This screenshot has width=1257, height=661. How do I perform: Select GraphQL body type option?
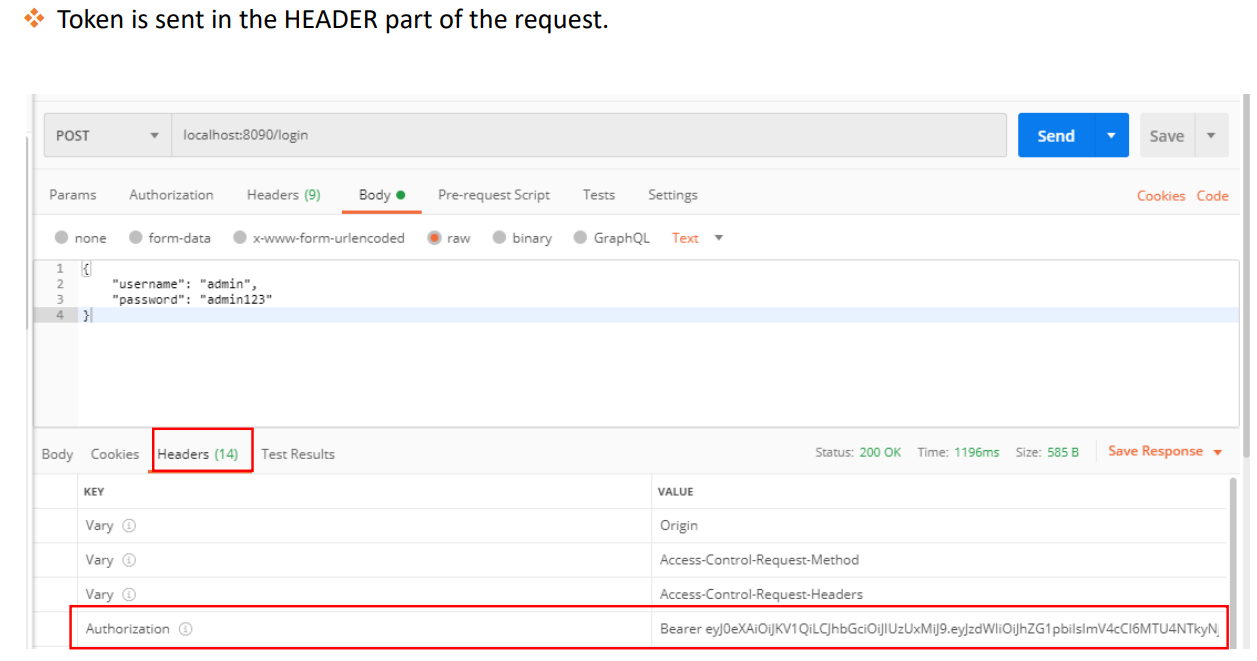pyautogui.click(x=581, y=238)
